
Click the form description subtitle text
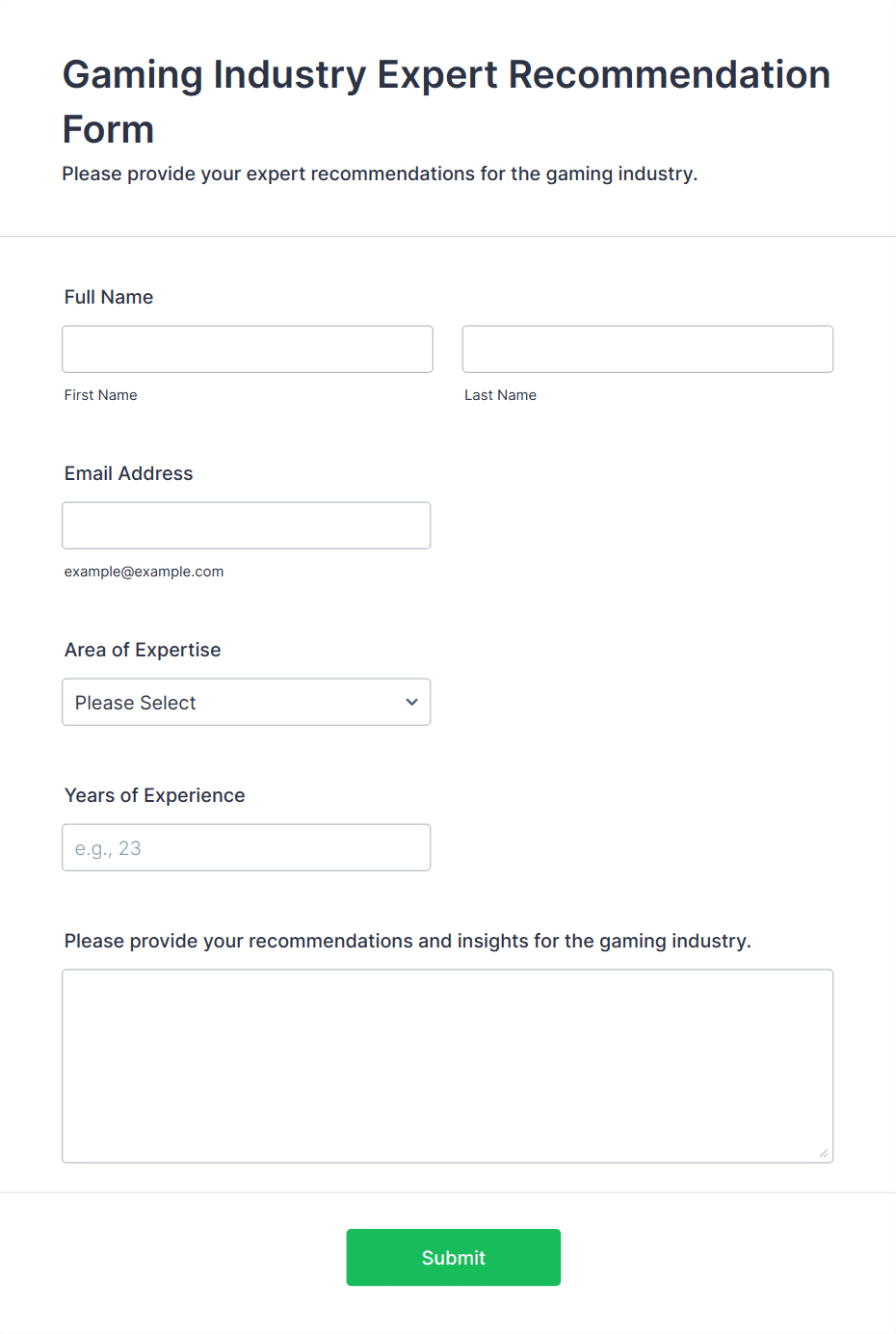pos(380,173)
